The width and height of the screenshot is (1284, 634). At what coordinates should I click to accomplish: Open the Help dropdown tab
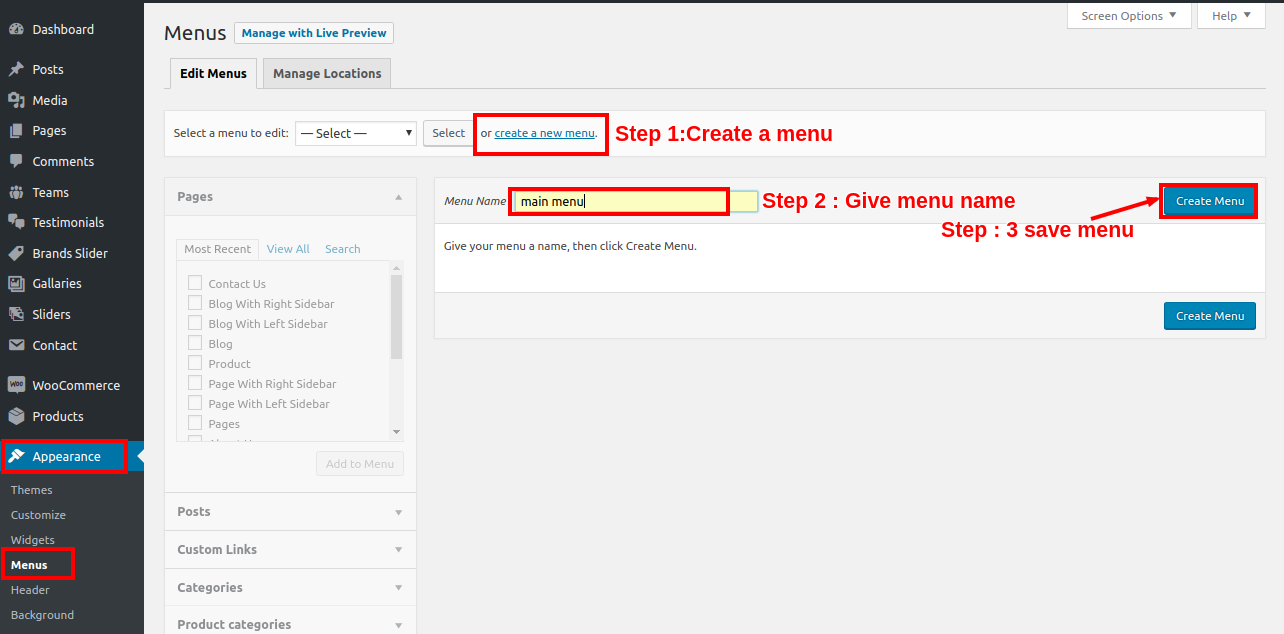point(1231,16)
